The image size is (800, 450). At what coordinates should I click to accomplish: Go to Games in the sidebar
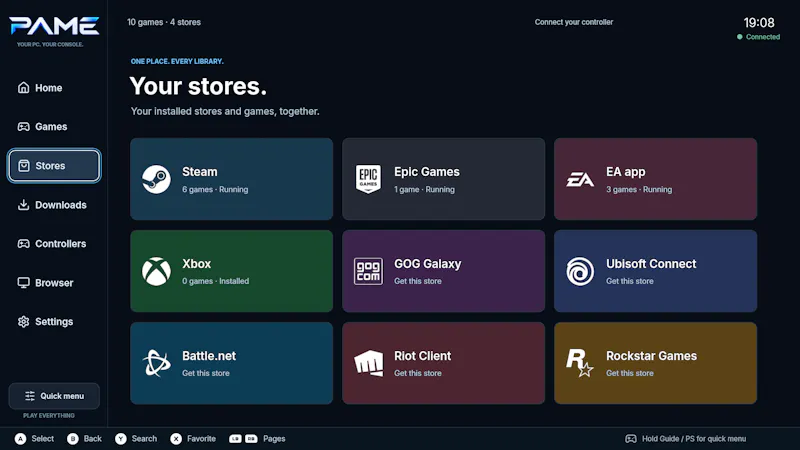pyautogui.click(x=54, y=127)
